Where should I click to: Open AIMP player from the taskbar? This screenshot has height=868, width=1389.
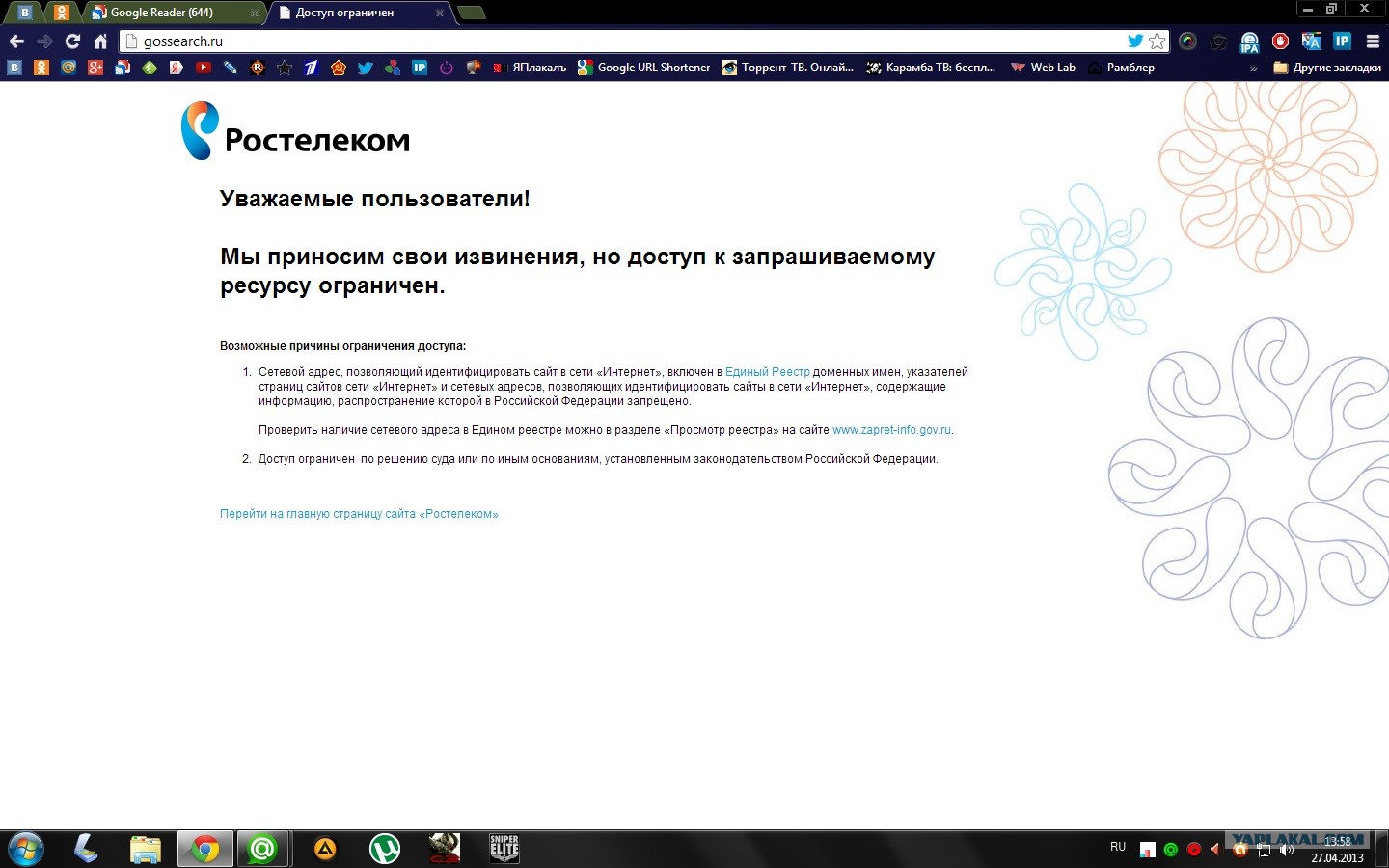pyautogui.click(x=325, y=850)
